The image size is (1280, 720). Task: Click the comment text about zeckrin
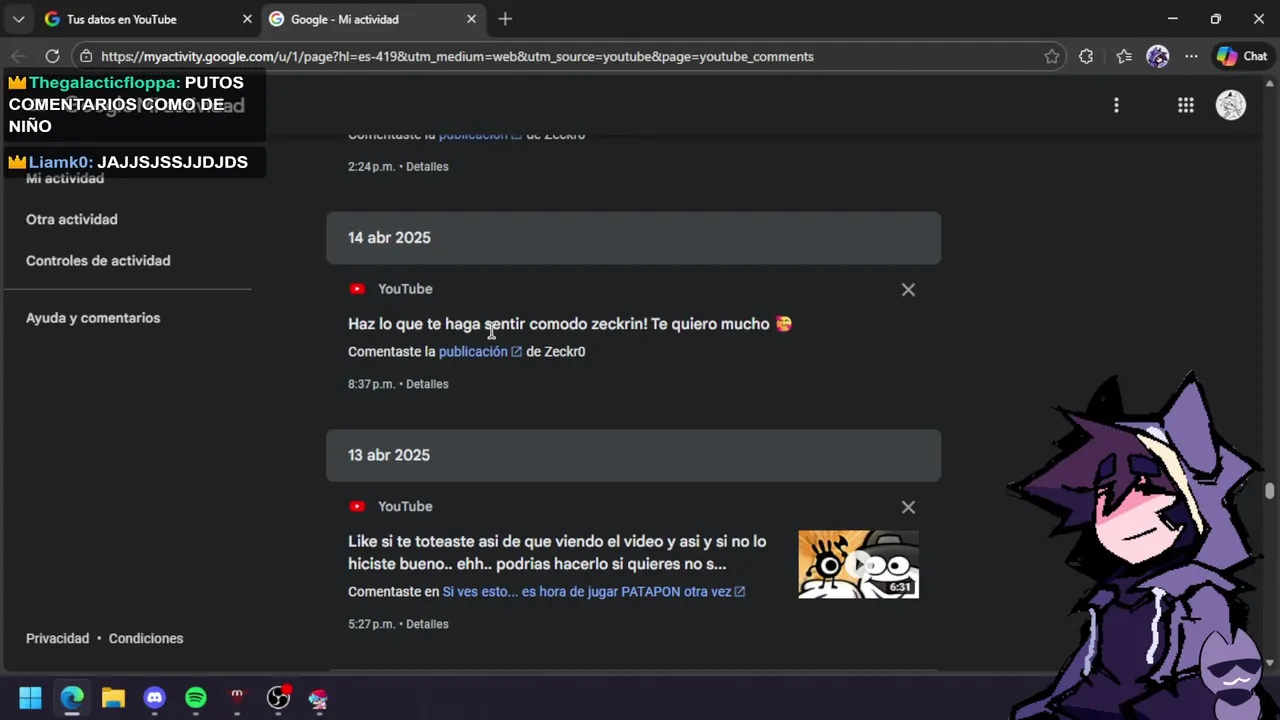pyautogui.click(x=570, y=324)
